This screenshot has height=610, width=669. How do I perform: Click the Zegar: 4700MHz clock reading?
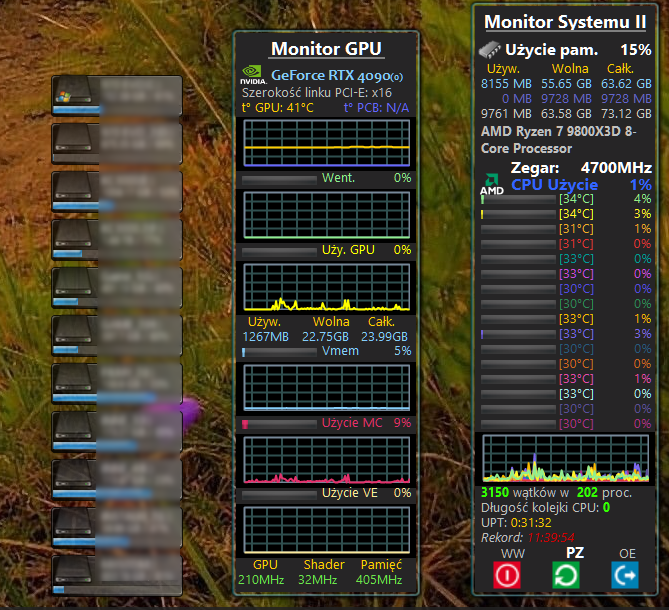(x=581, y=168)
